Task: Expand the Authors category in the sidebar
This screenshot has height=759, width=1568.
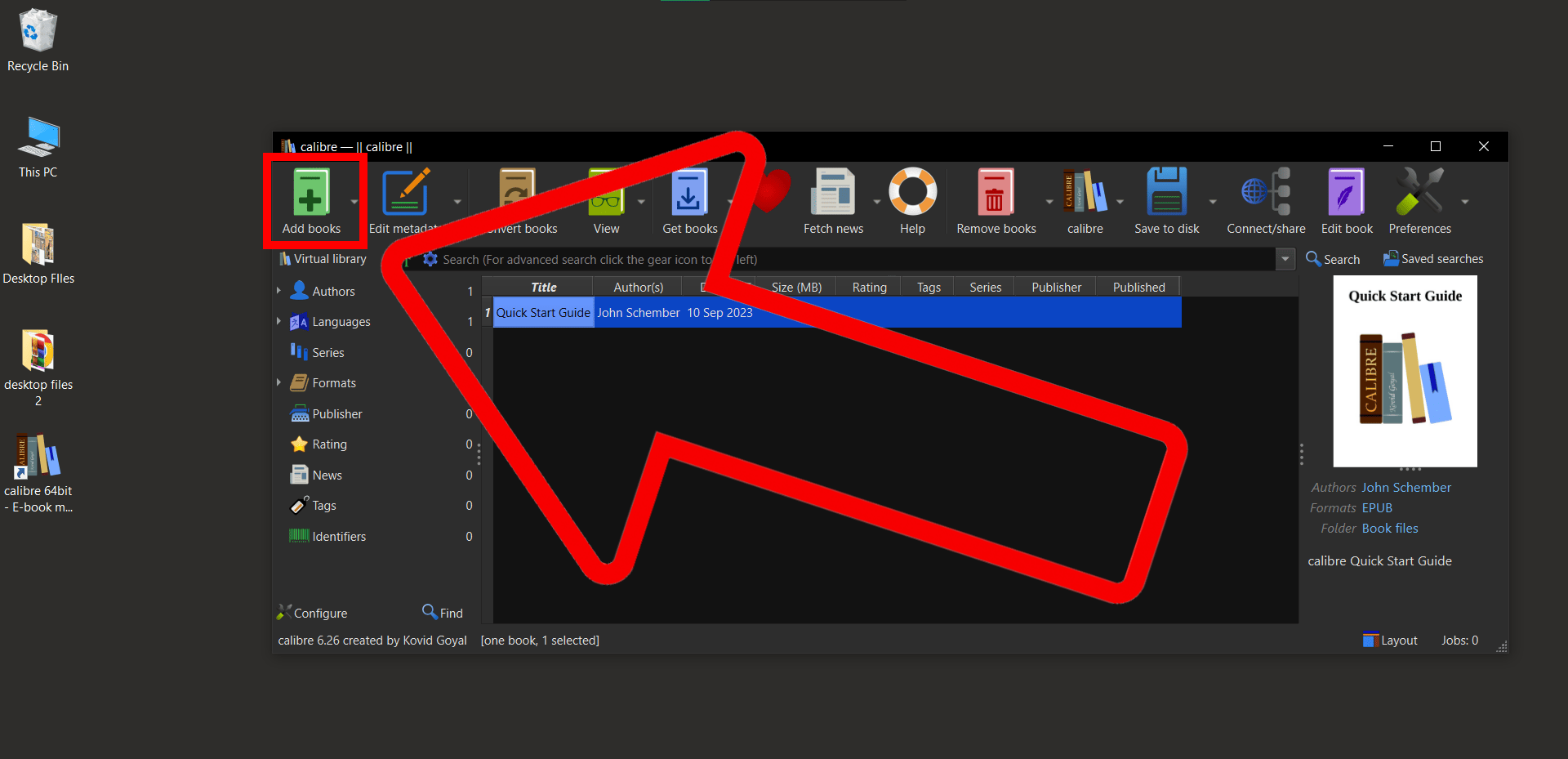Action: point(280,291)
